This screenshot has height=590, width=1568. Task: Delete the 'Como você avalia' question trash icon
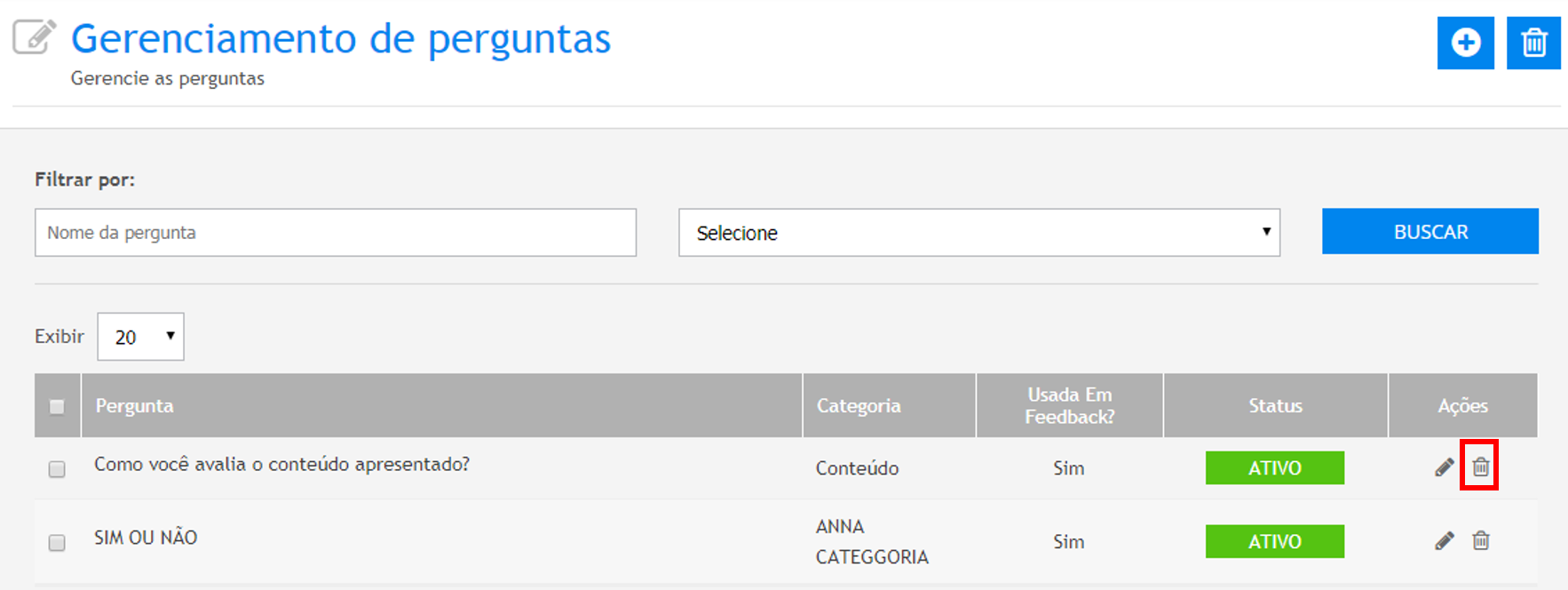1480,466
